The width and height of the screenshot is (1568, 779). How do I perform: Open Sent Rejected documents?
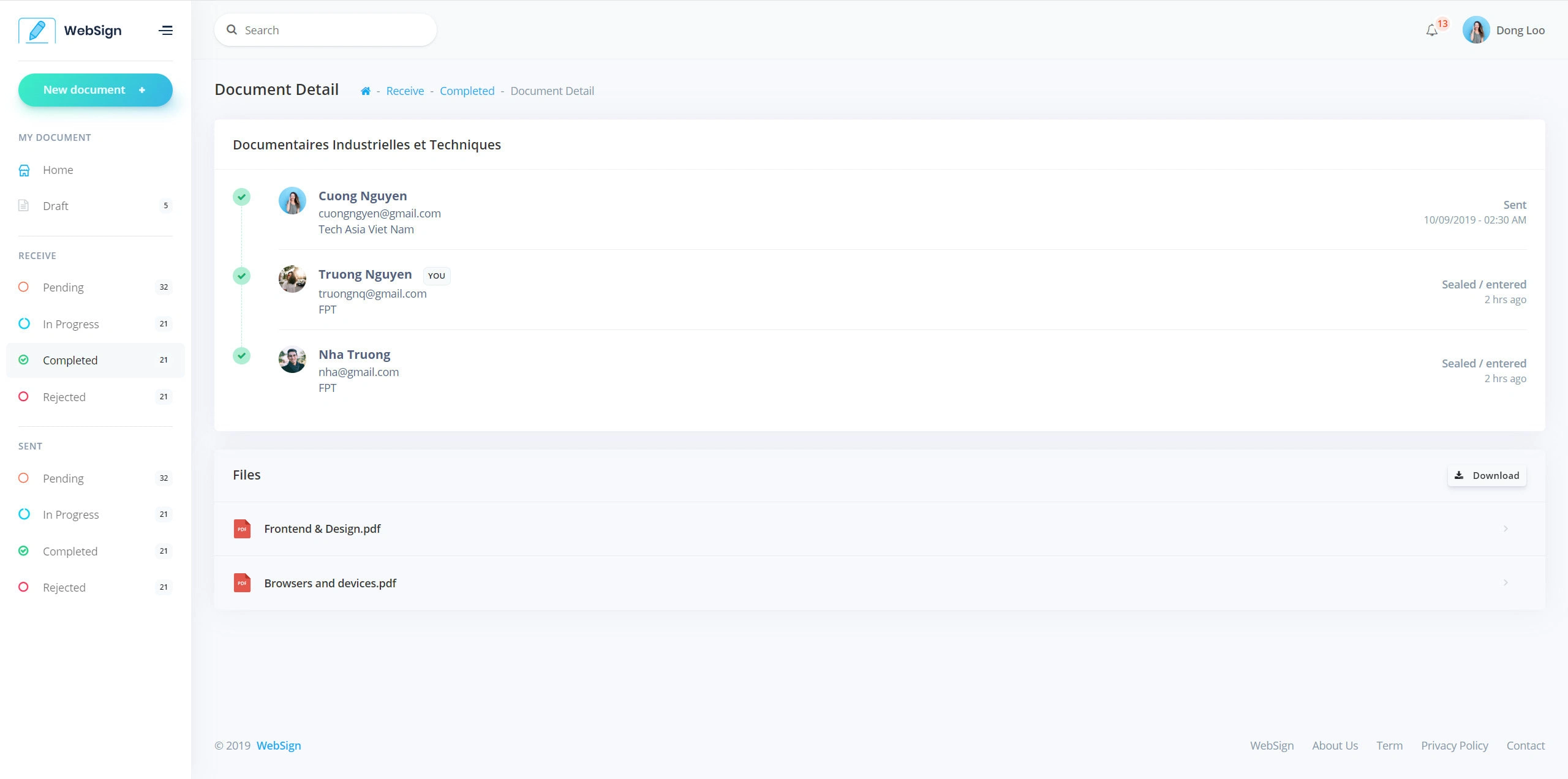tap(64, 587)
